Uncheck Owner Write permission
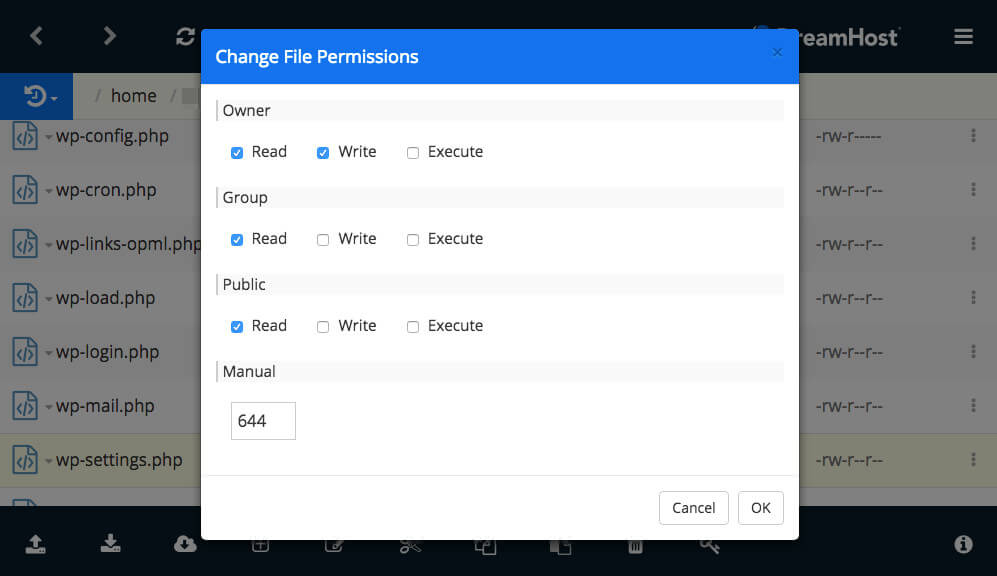 point(323,153)
